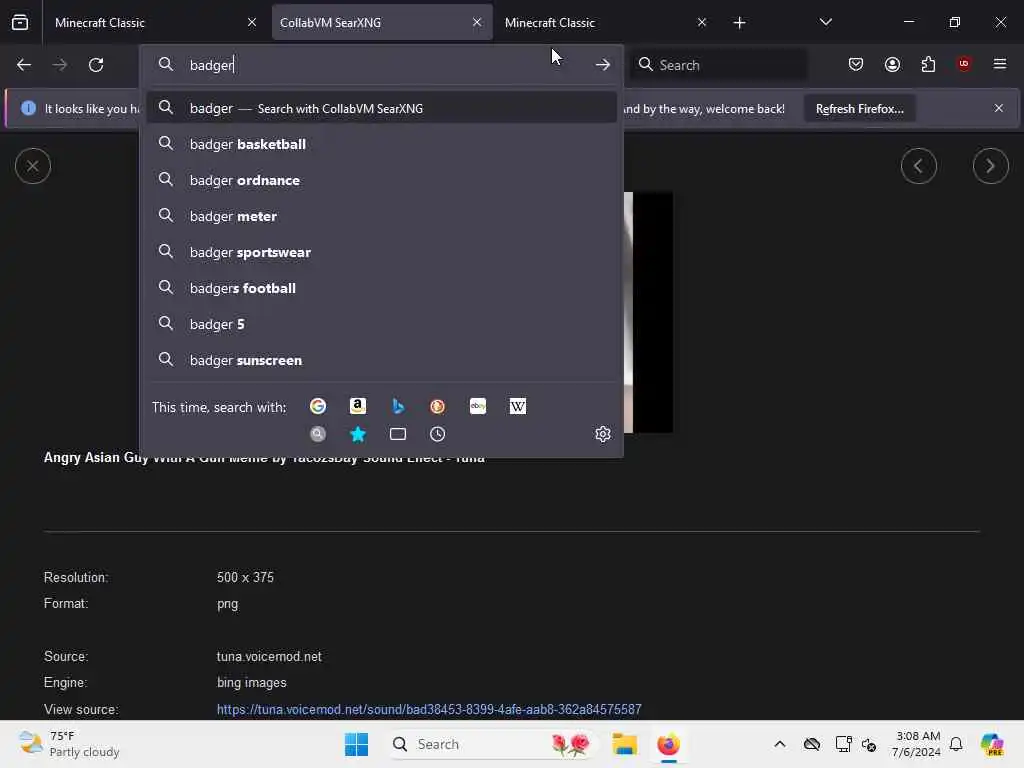
Task: Search in open tabs icon
Action: [x=398, y=434]
